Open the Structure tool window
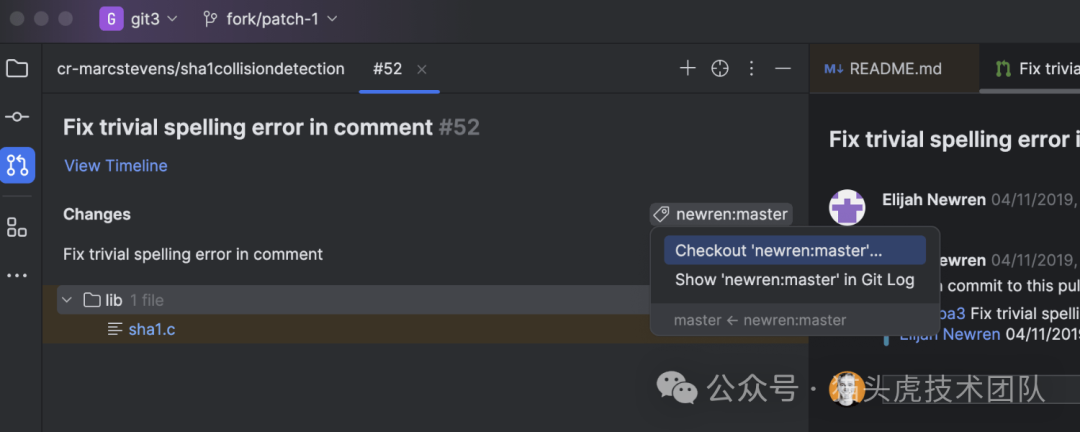The image size is (1080, 432). click(17, 227)
